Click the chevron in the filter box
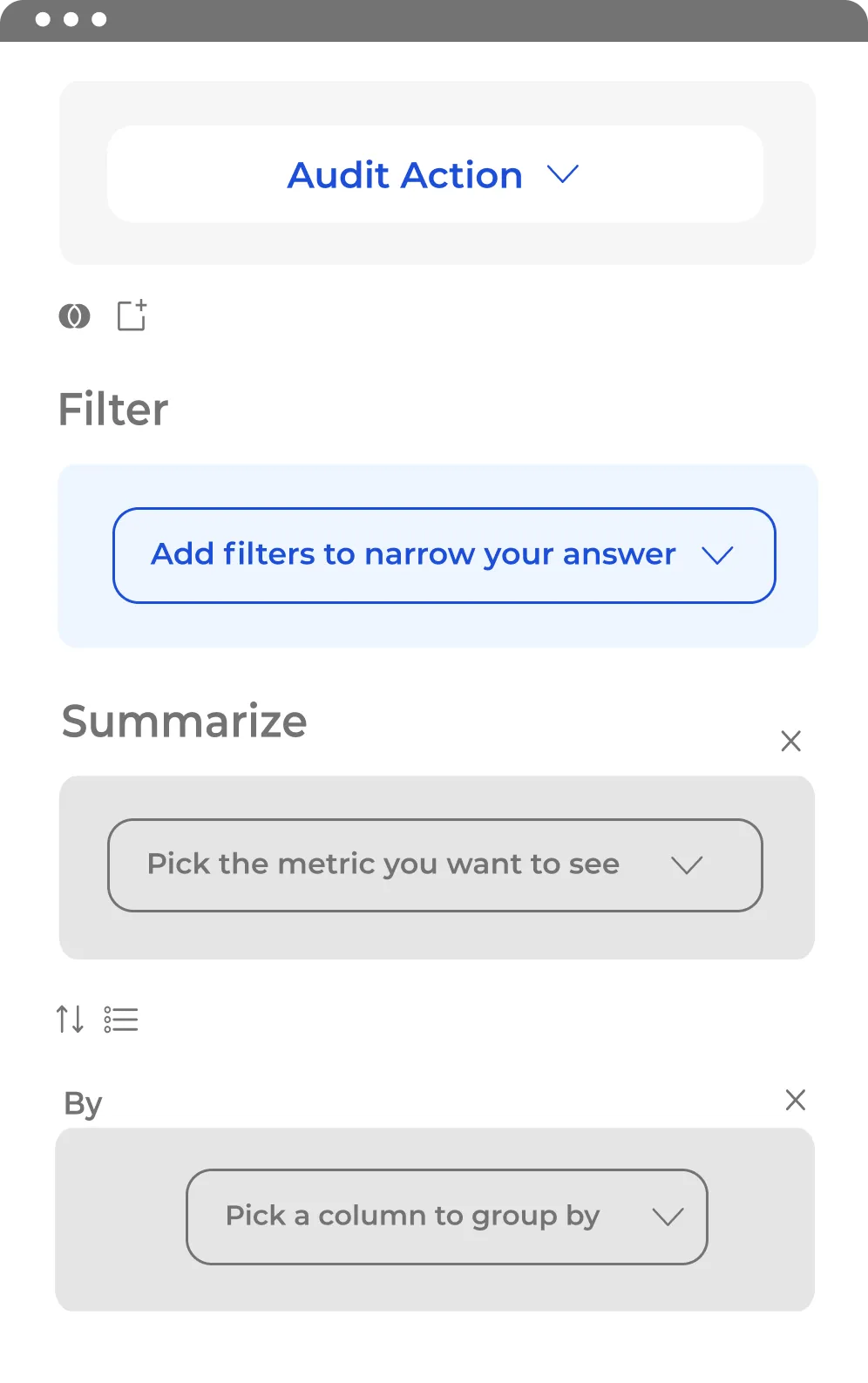868x1383 pixels. coord(717,555)
